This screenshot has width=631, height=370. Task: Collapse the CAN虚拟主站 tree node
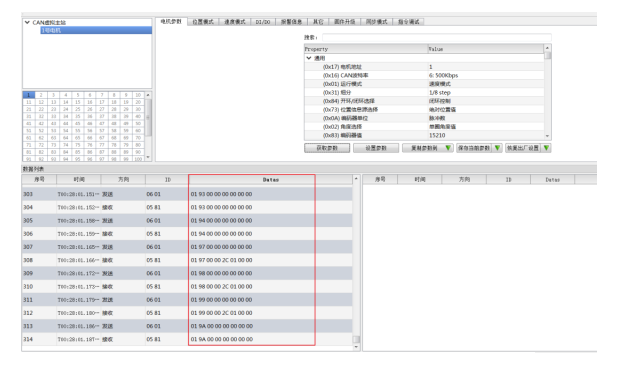point(27,22)
